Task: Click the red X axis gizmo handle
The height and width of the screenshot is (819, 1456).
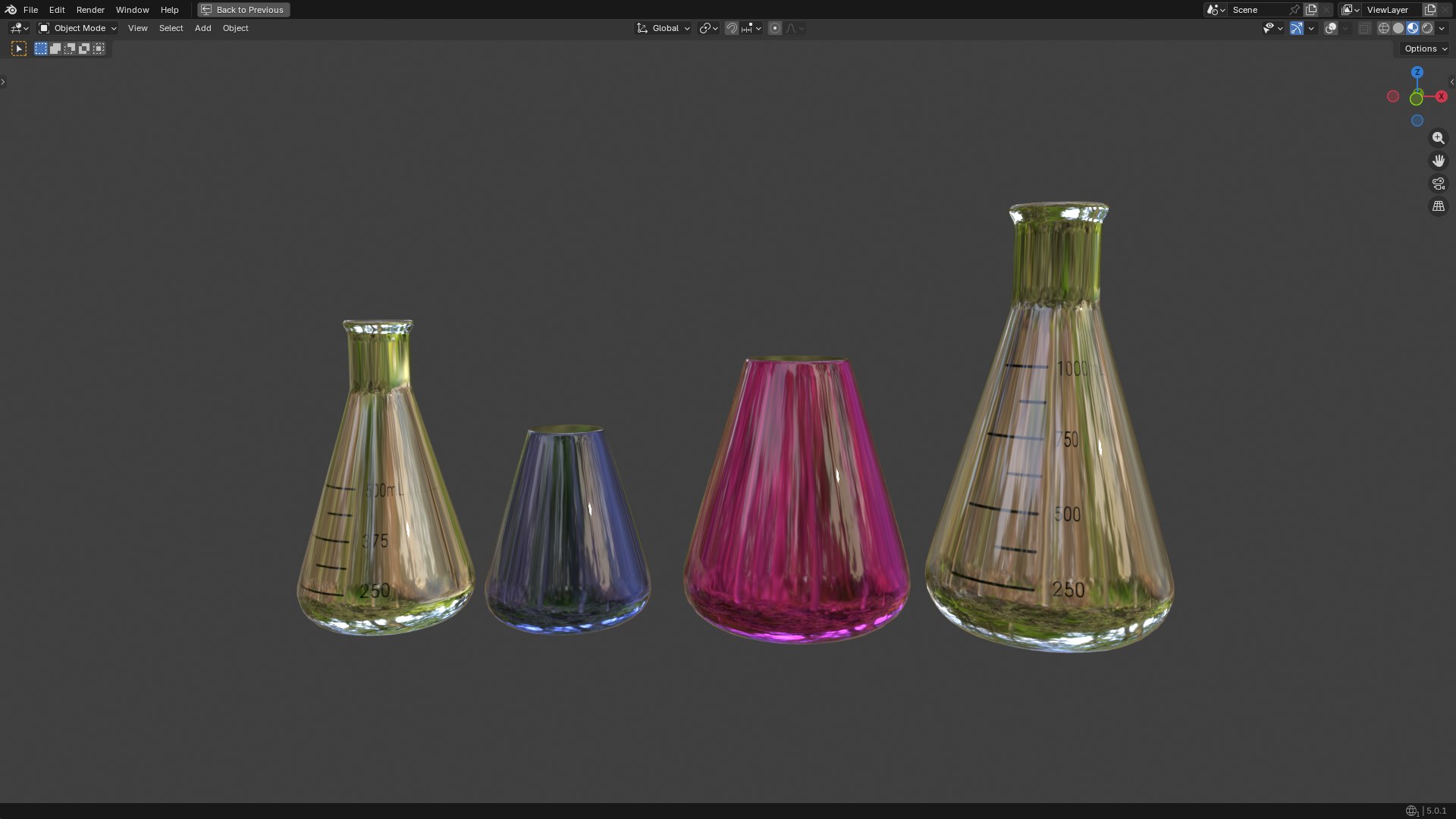Action: [1441, 96]
